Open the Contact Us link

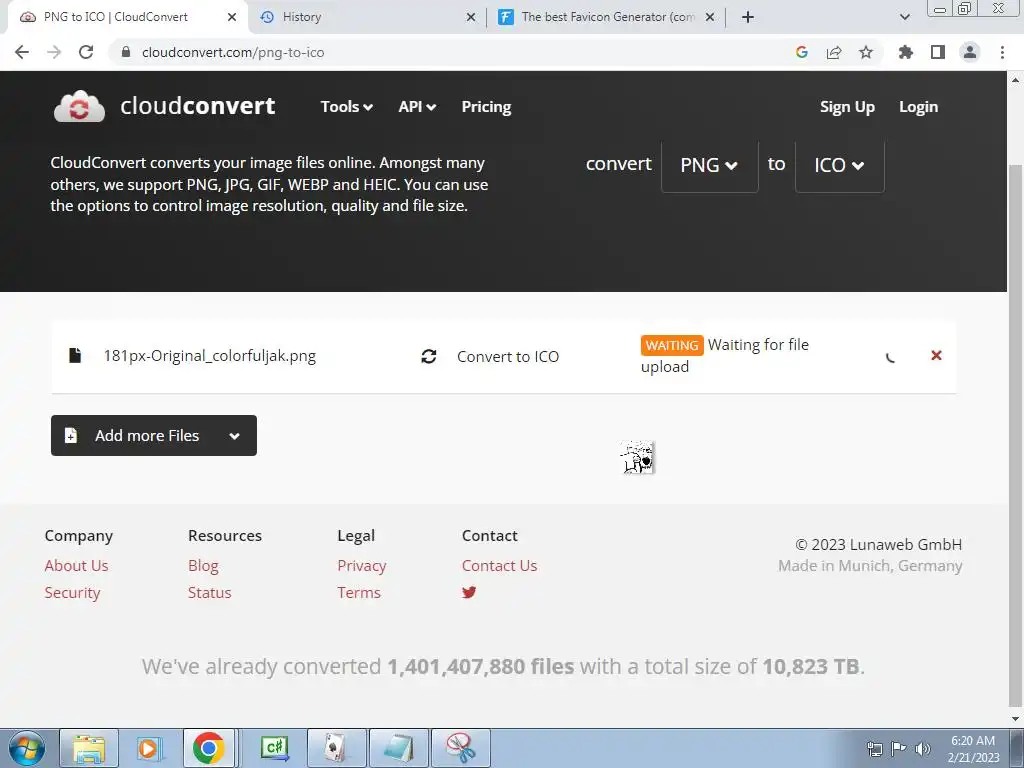coord(500,566)
